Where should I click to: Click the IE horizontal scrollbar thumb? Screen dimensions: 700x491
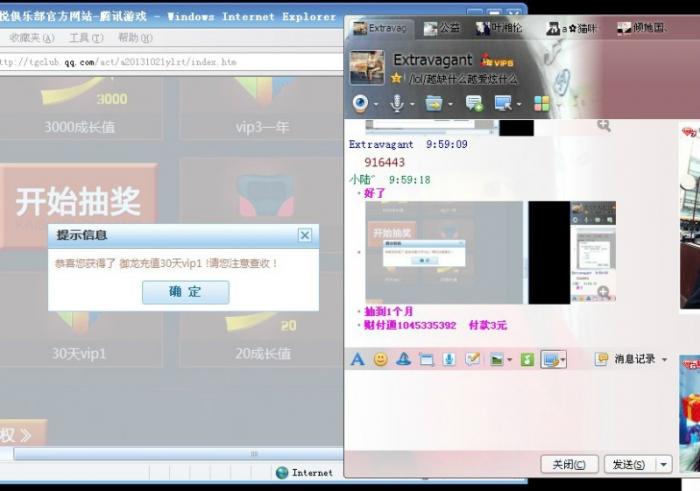click(x=179, y=454)
